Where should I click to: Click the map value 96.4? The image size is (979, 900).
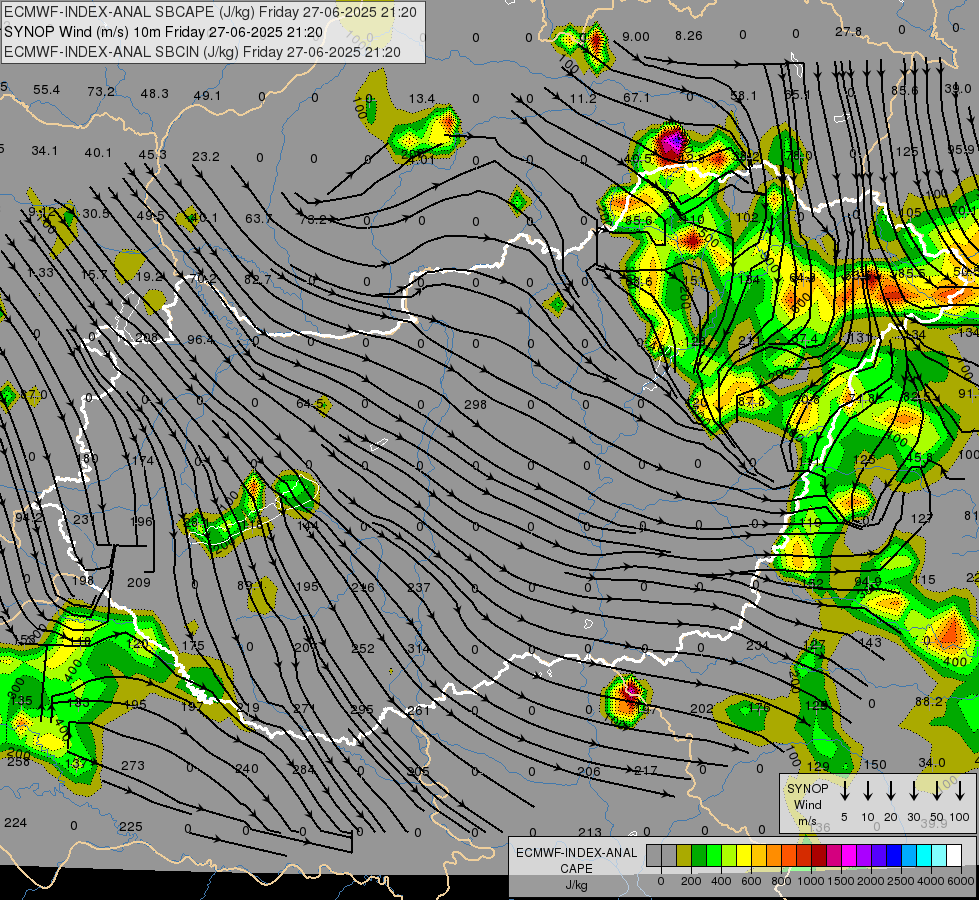[x=200, y=340]
